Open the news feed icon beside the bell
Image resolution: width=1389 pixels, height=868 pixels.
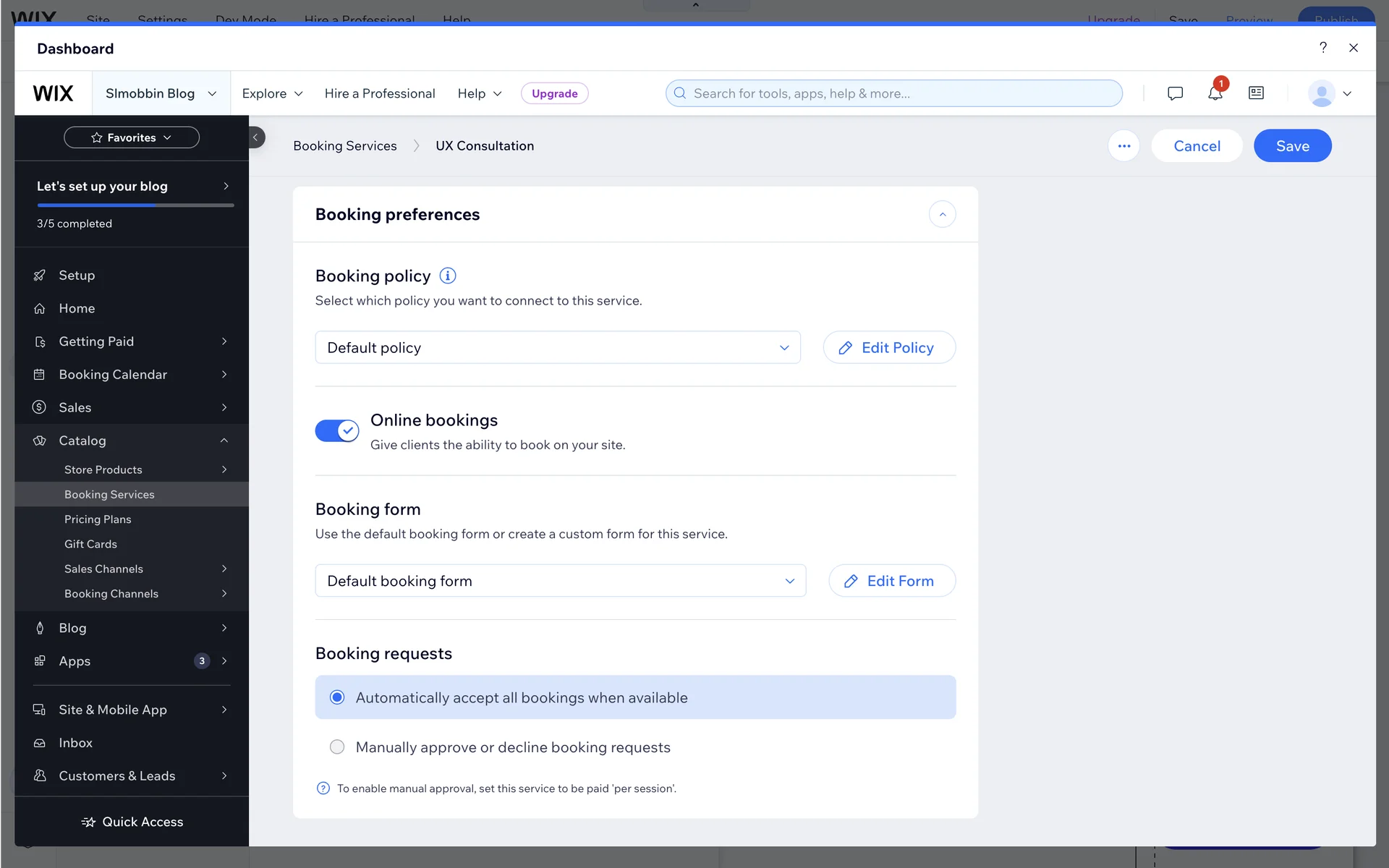(x=1256, y=93)
